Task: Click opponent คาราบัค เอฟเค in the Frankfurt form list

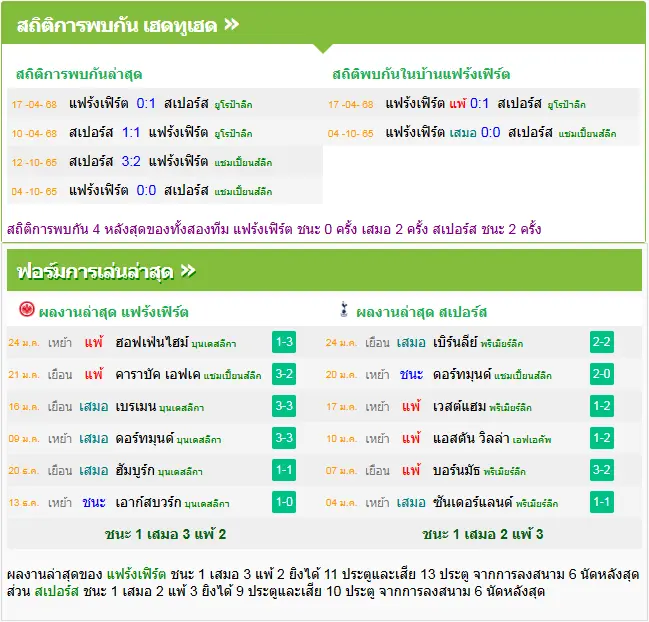Action: tap(158, 374)
